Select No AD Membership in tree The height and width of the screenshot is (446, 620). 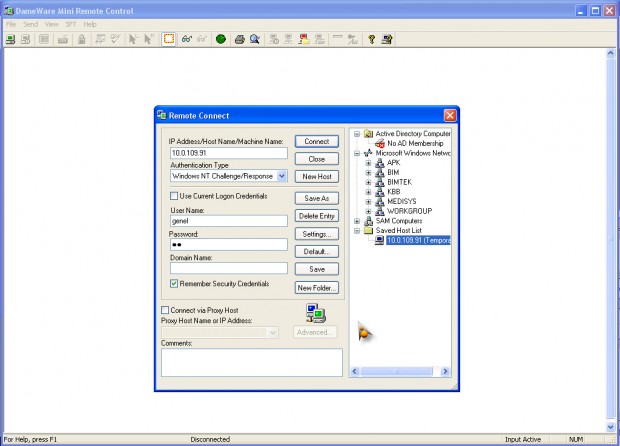(x=415, y=144)
